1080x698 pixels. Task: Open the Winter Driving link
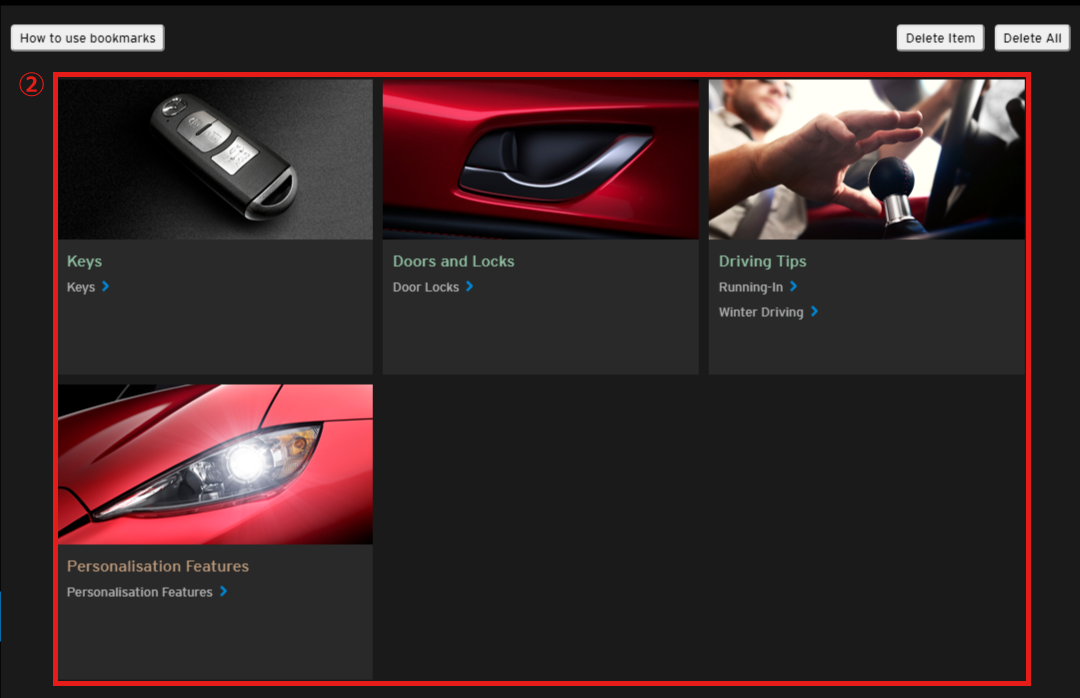760,312
